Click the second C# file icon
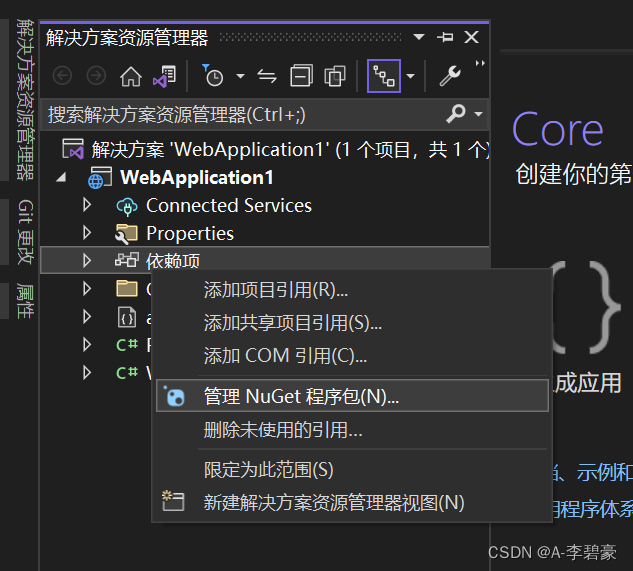 [x=127, y=373]
